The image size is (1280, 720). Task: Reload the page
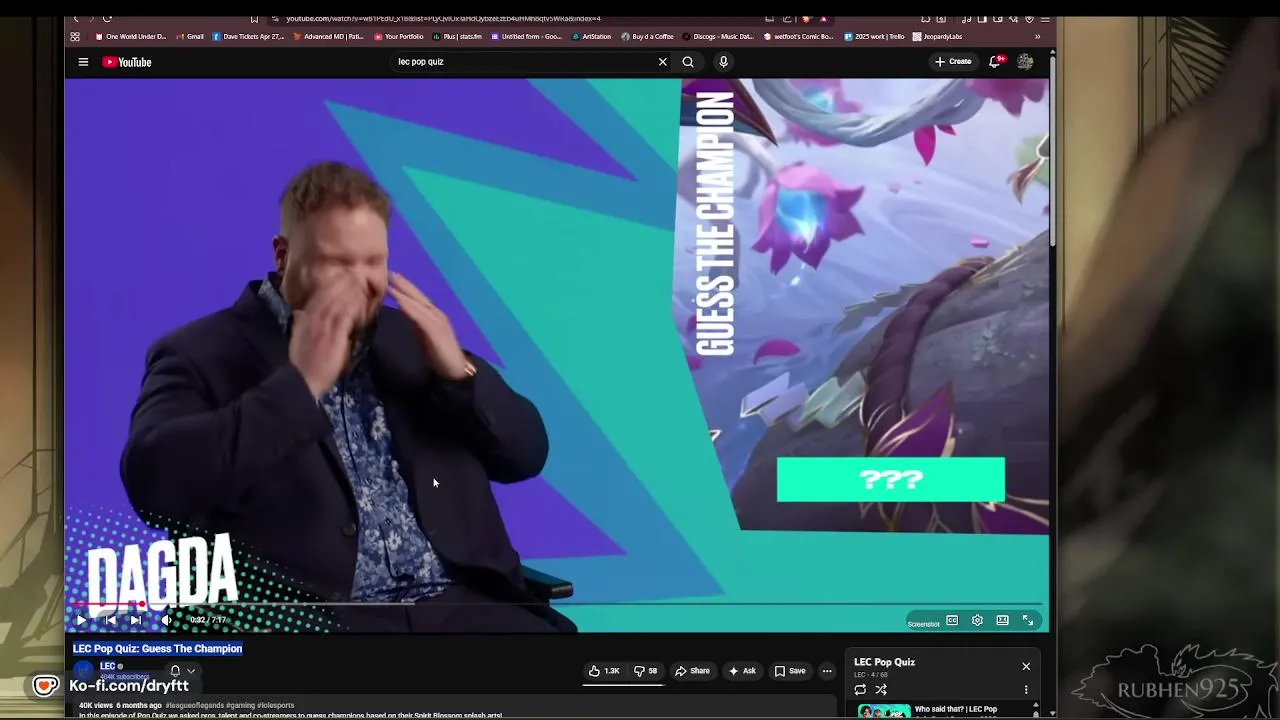click(x=107, y=18)
